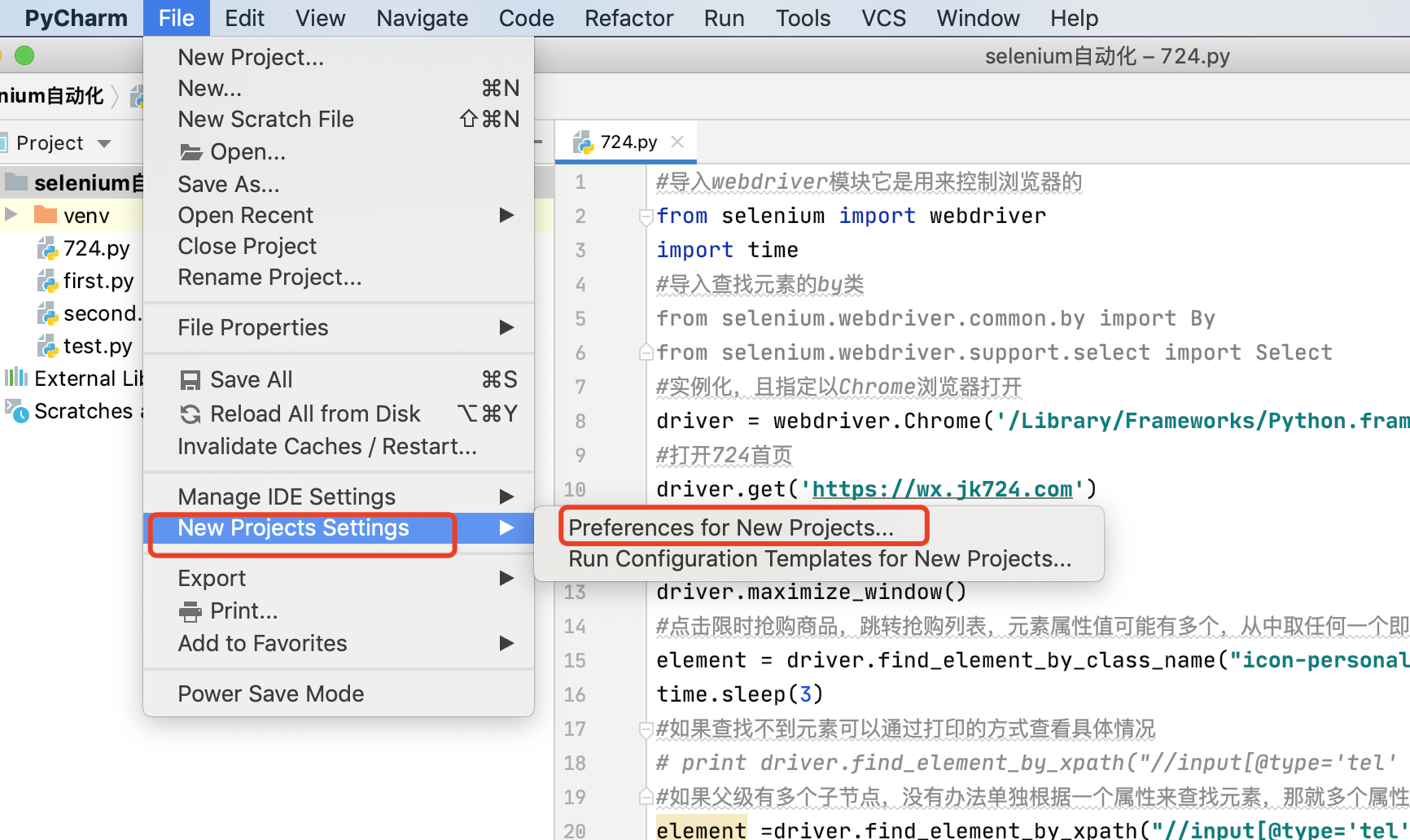Open the Edit menu
Image resolution: width=1410 pixels, height=840 pixels.
click(244, 18)
